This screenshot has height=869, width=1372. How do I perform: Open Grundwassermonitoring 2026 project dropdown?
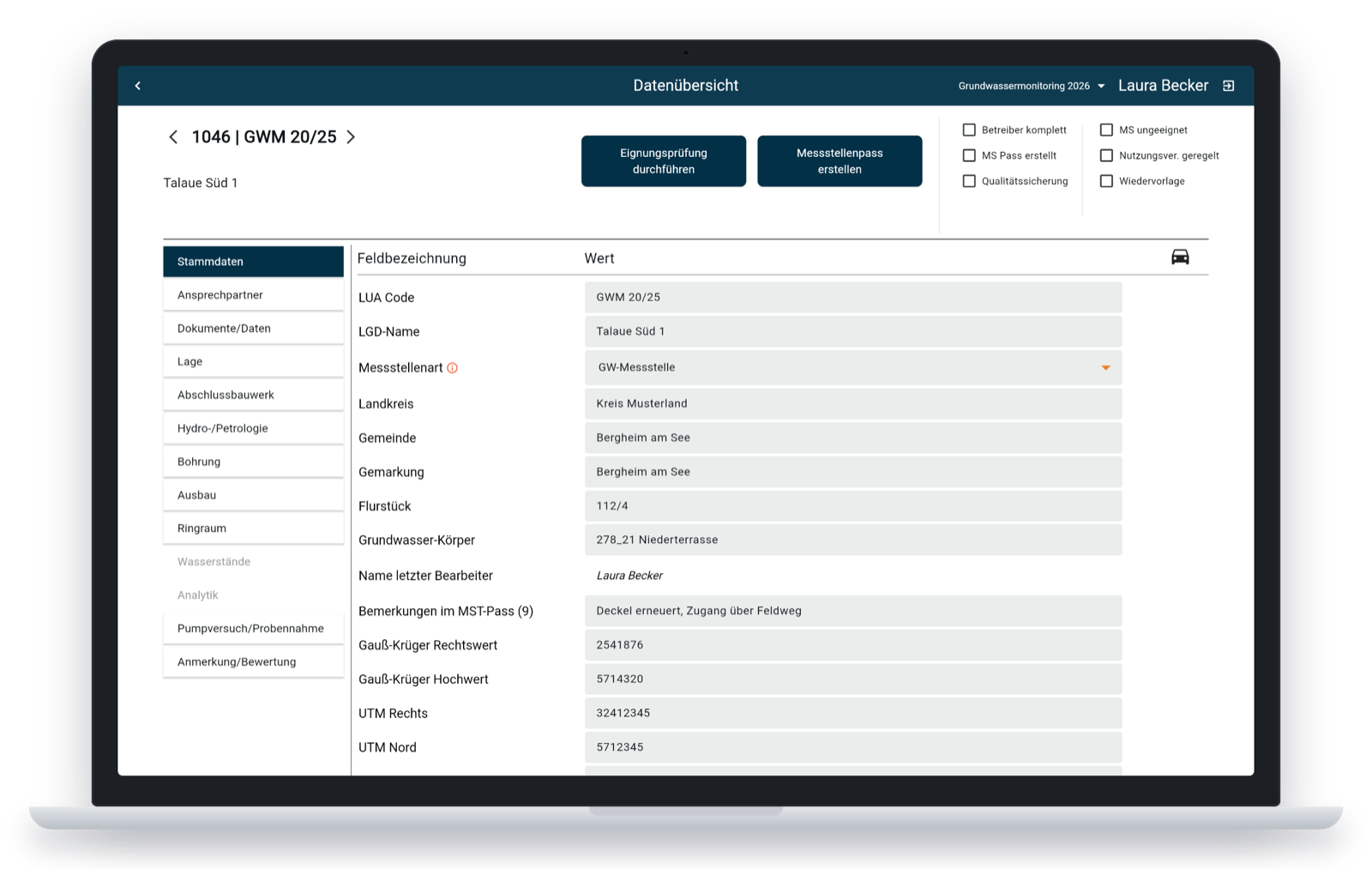[x=1032, y=86]
